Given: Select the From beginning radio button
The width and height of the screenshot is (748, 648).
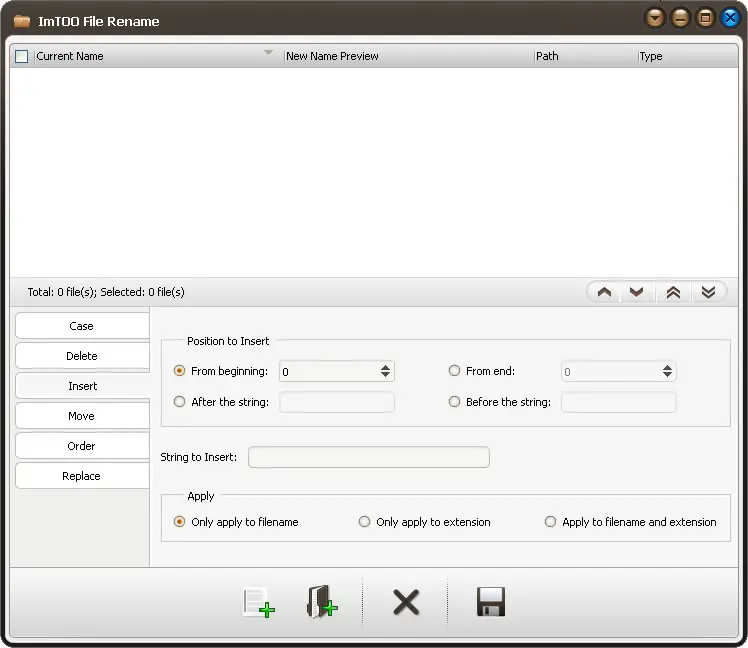Looking at the screenshot, I should [x=179, y=371].
